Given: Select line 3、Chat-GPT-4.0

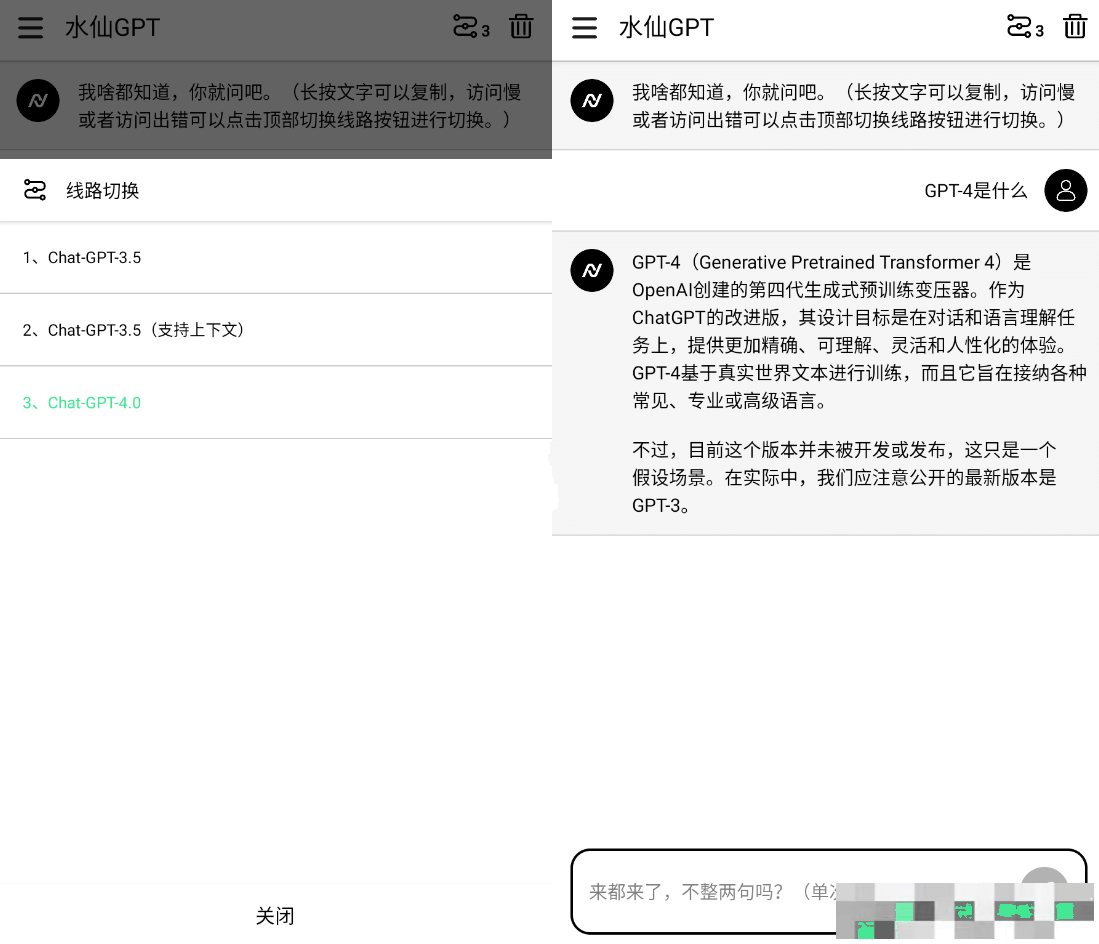Looking at the screenshot, I should 276,403.
